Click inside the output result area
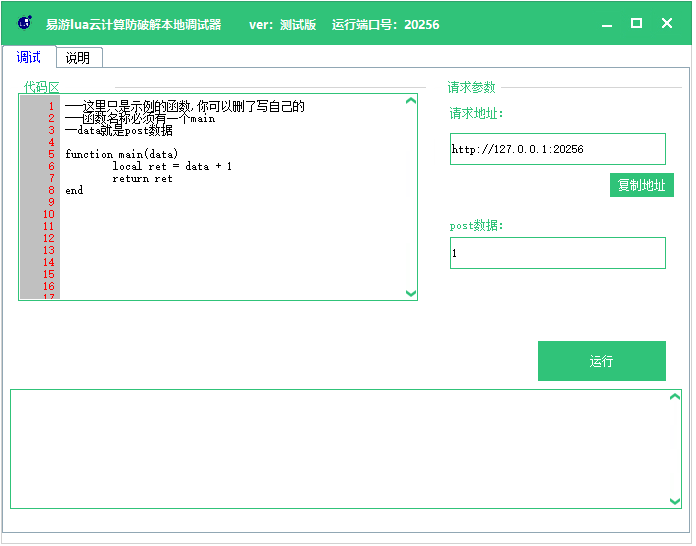This screenshot has width=696, height=546. [341, 450]
